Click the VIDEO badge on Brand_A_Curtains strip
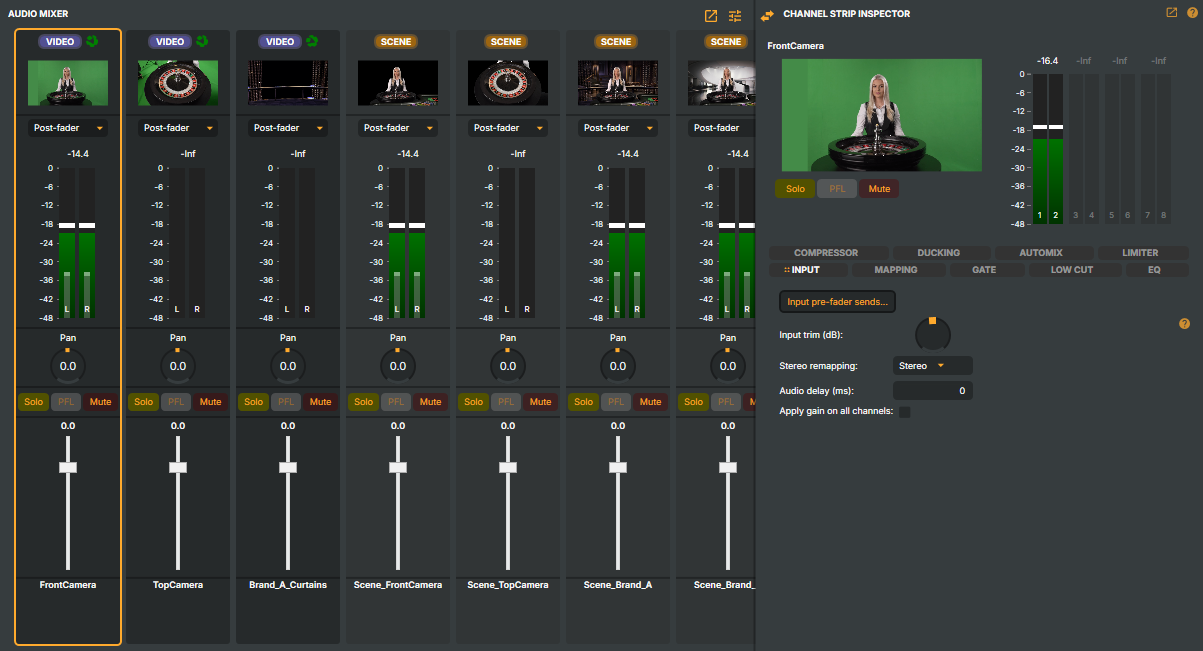This screenshot has height=651, width=1203. [280, 42]
